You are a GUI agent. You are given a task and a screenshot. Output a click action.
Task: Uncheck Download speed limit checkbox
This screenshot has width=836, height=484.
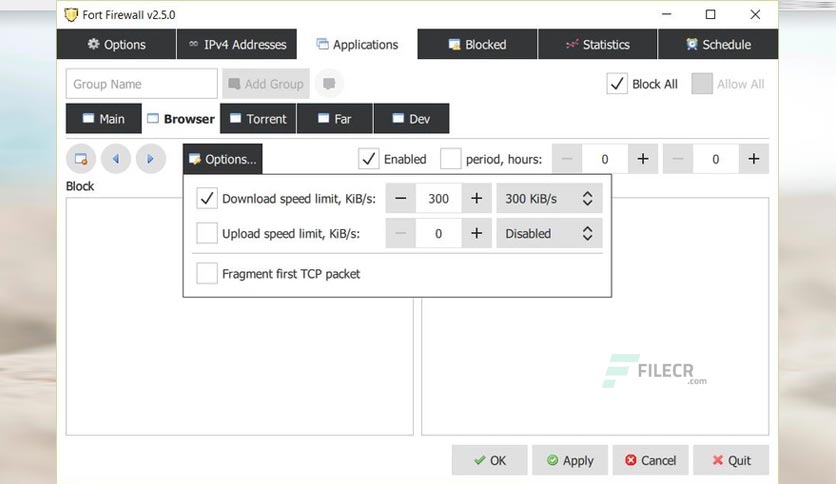point(207,199)
